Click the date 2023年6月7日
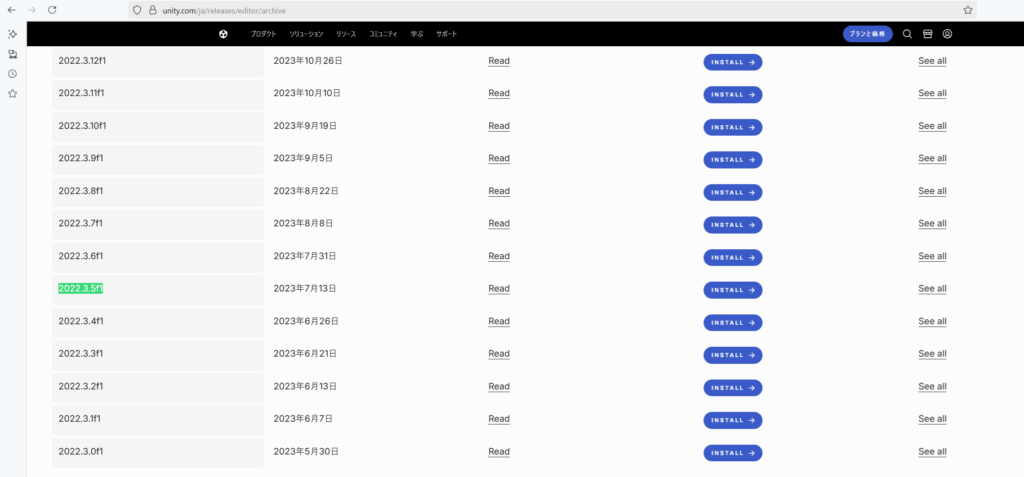 (302, 418)
